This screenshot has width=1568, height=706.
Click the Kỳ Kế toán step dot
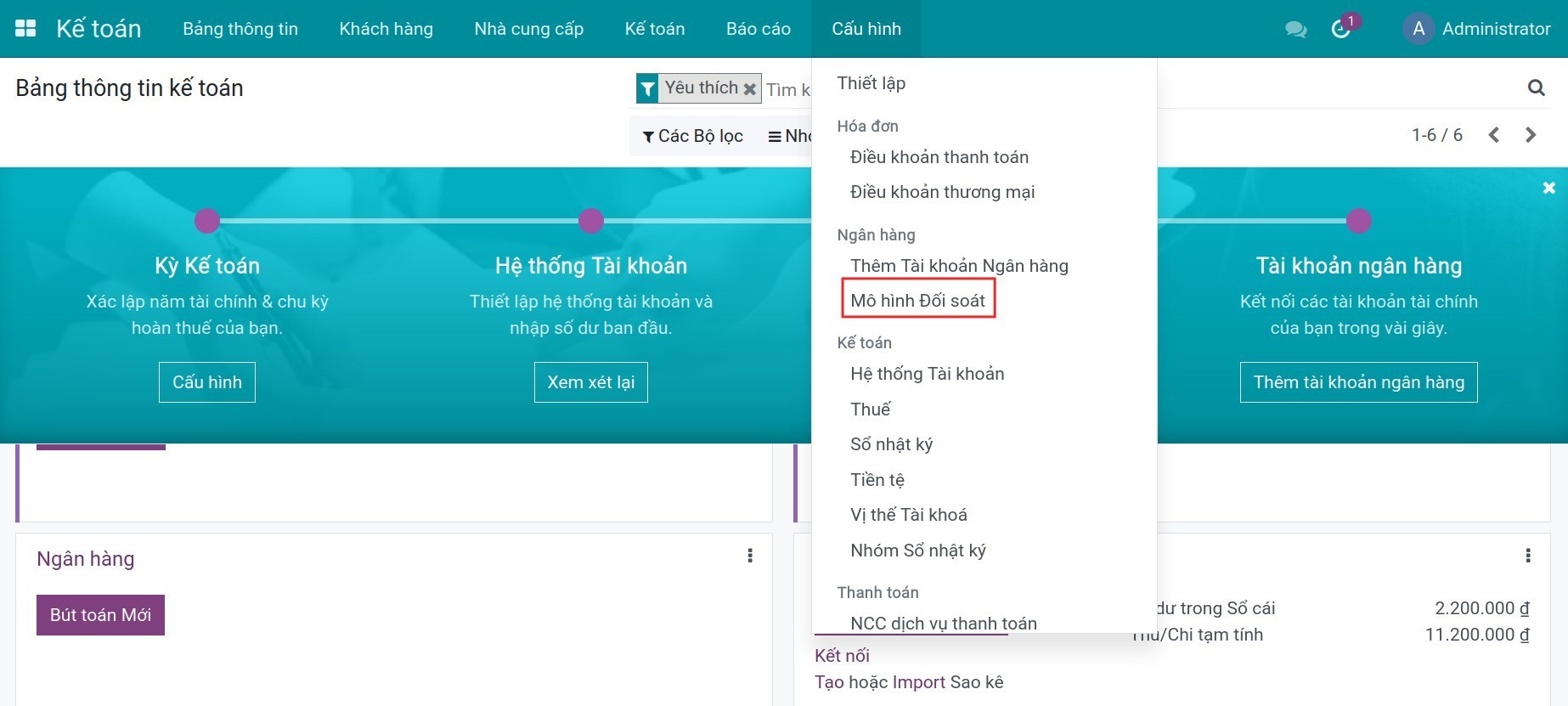click(207, 221)
